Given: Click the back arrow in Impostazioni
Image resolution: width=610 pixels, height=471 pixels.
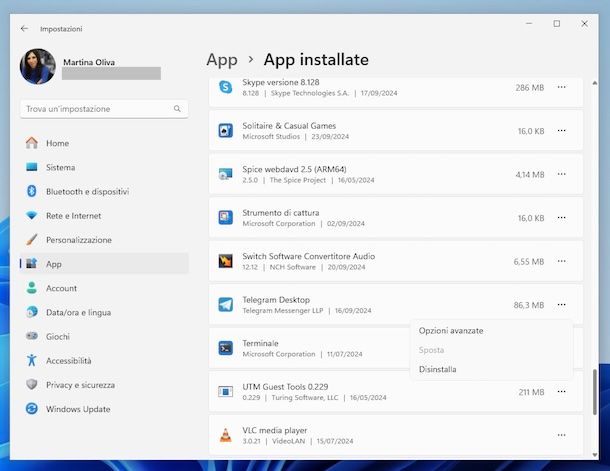Looking at the screenshot, I should [24, 29].
